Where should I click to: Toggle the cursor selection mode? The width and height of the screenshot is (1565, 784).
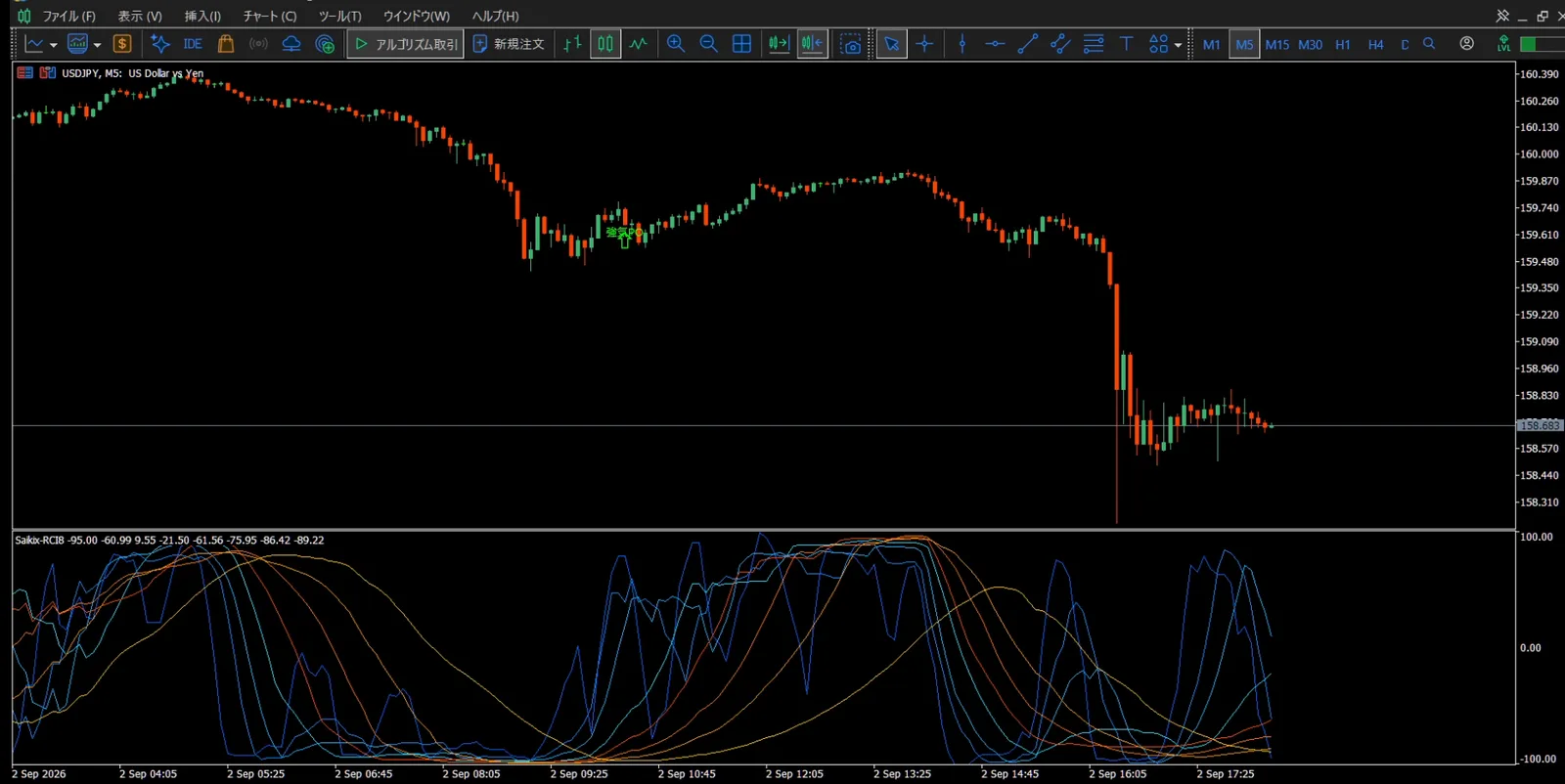tap(891, 44)
